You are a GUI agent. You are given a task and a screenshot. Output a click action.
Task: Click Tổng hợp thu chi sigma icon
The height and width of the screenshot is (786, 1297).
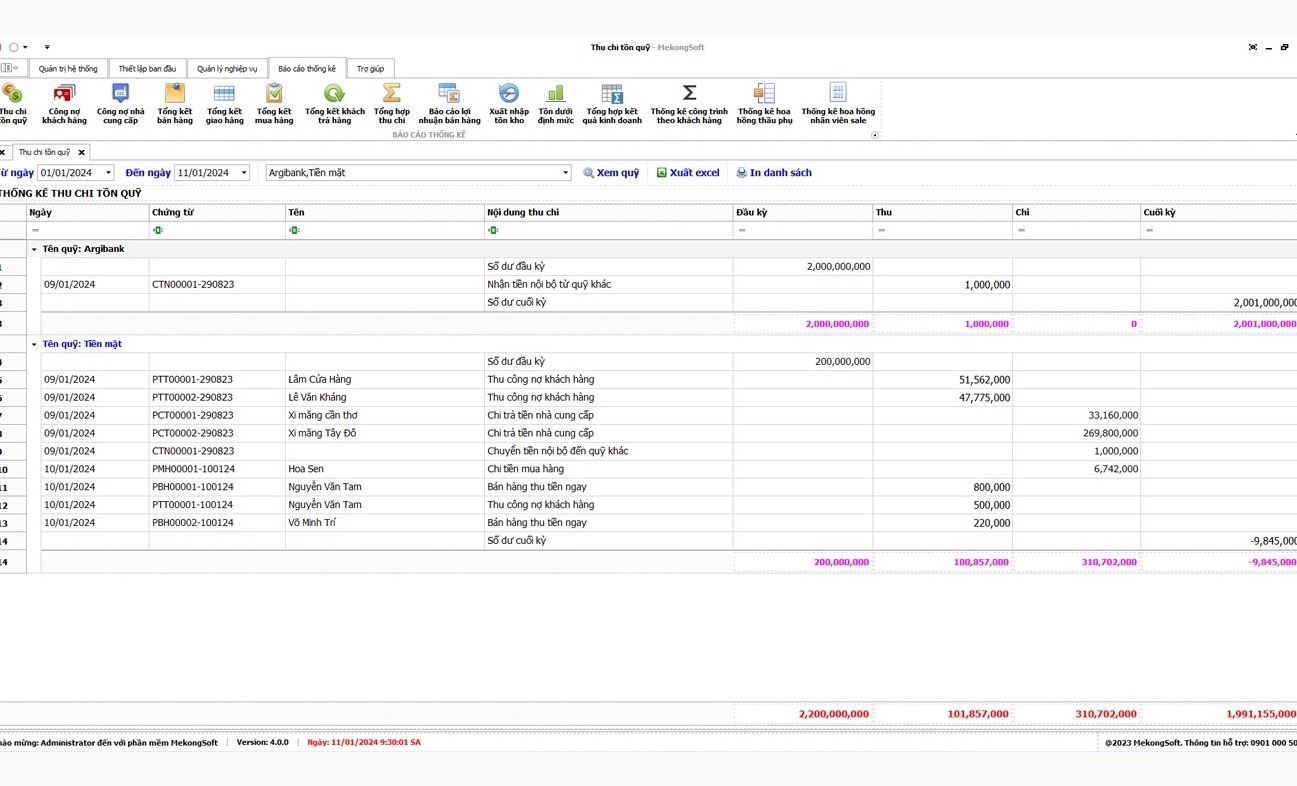click(391, 103)
